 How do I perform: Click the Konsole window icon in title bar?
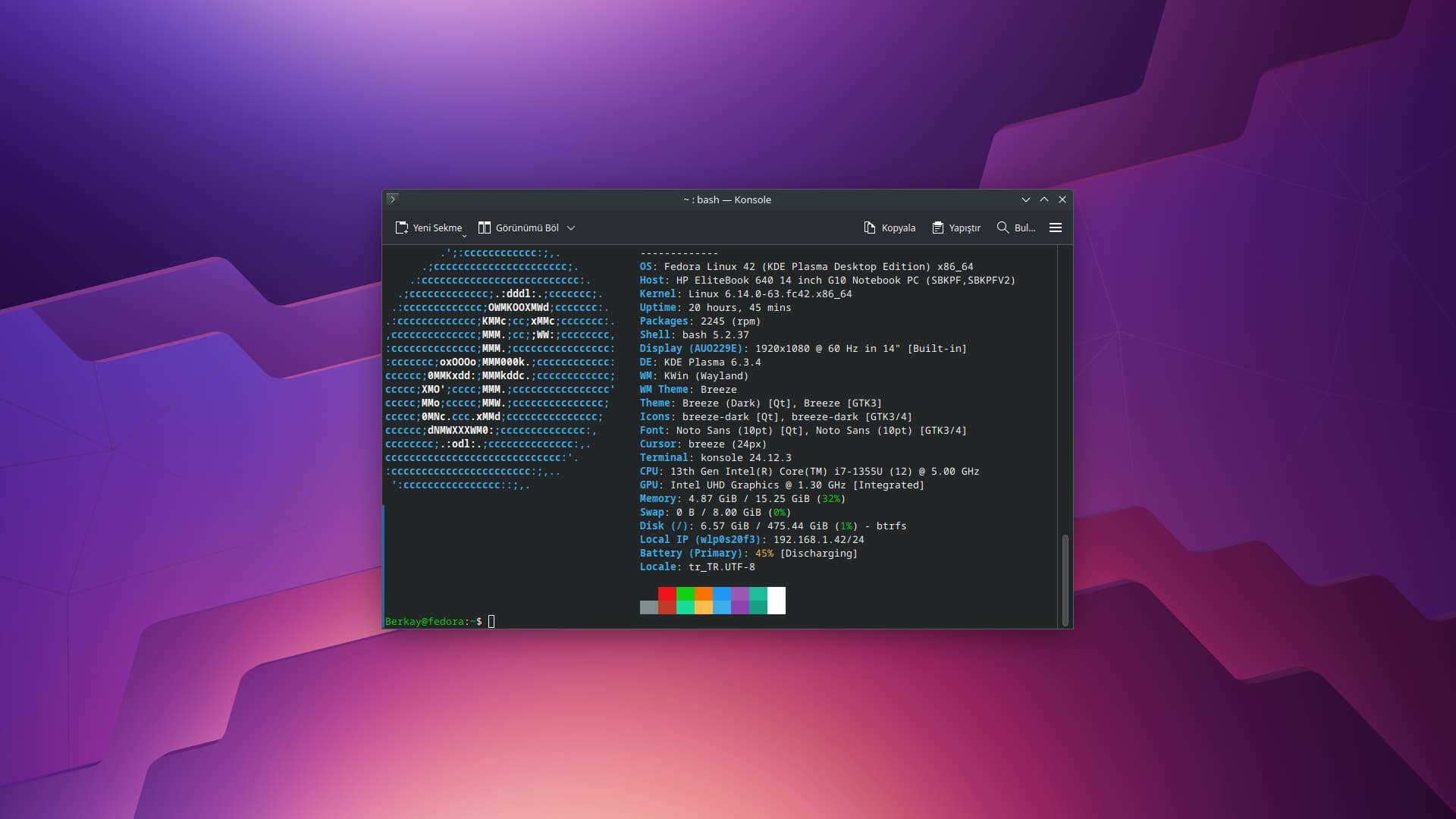[392, 199]
